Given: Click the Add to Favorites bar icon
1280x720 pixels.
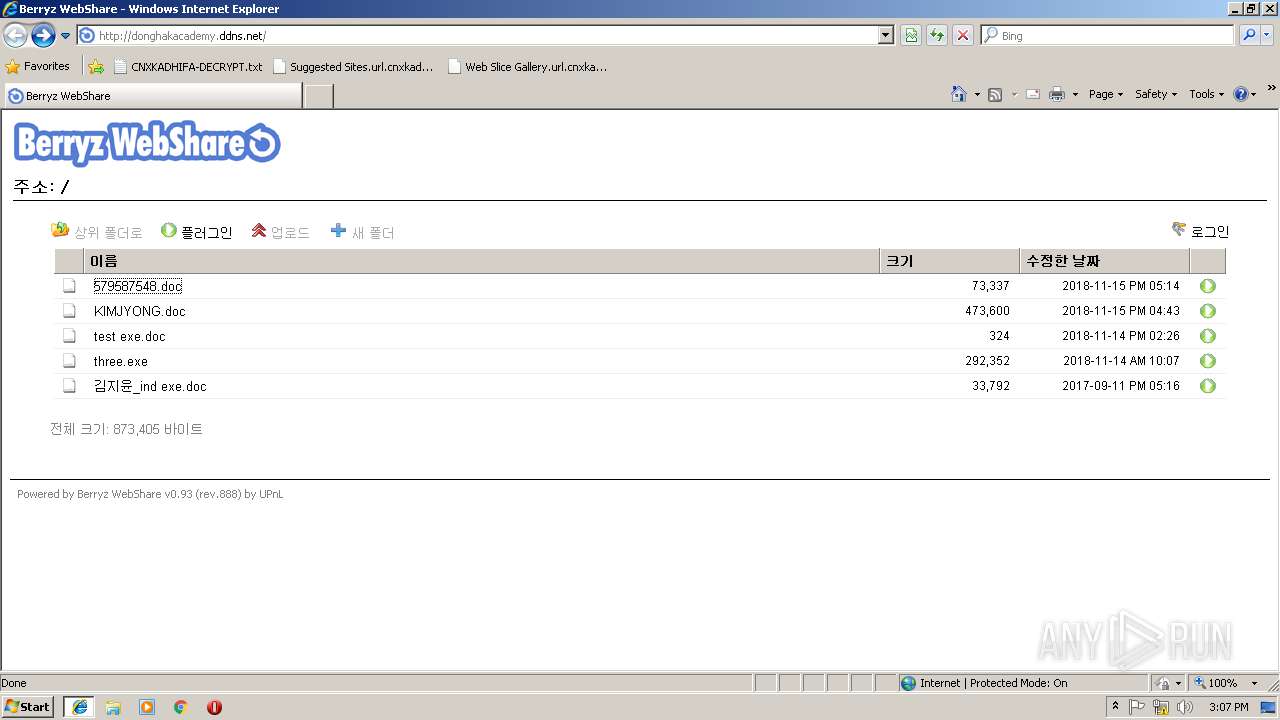Looking at the screenshot, I should click(x=96, y=67).
